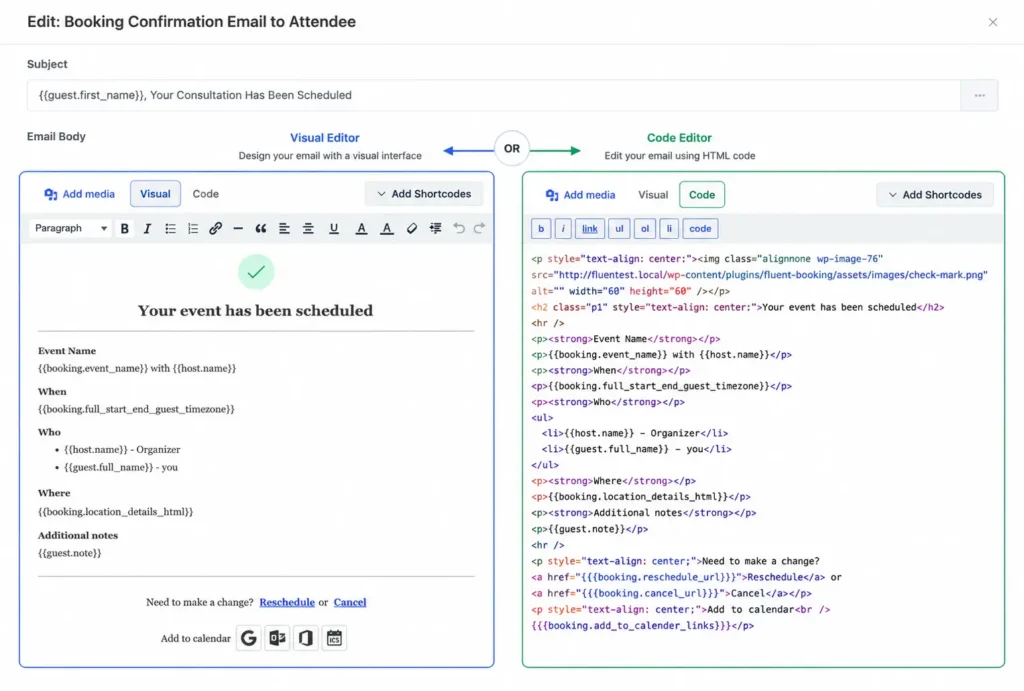Click Add media in the visual editor
This screenshot has height=691, width=1024.
click(80, 194)
